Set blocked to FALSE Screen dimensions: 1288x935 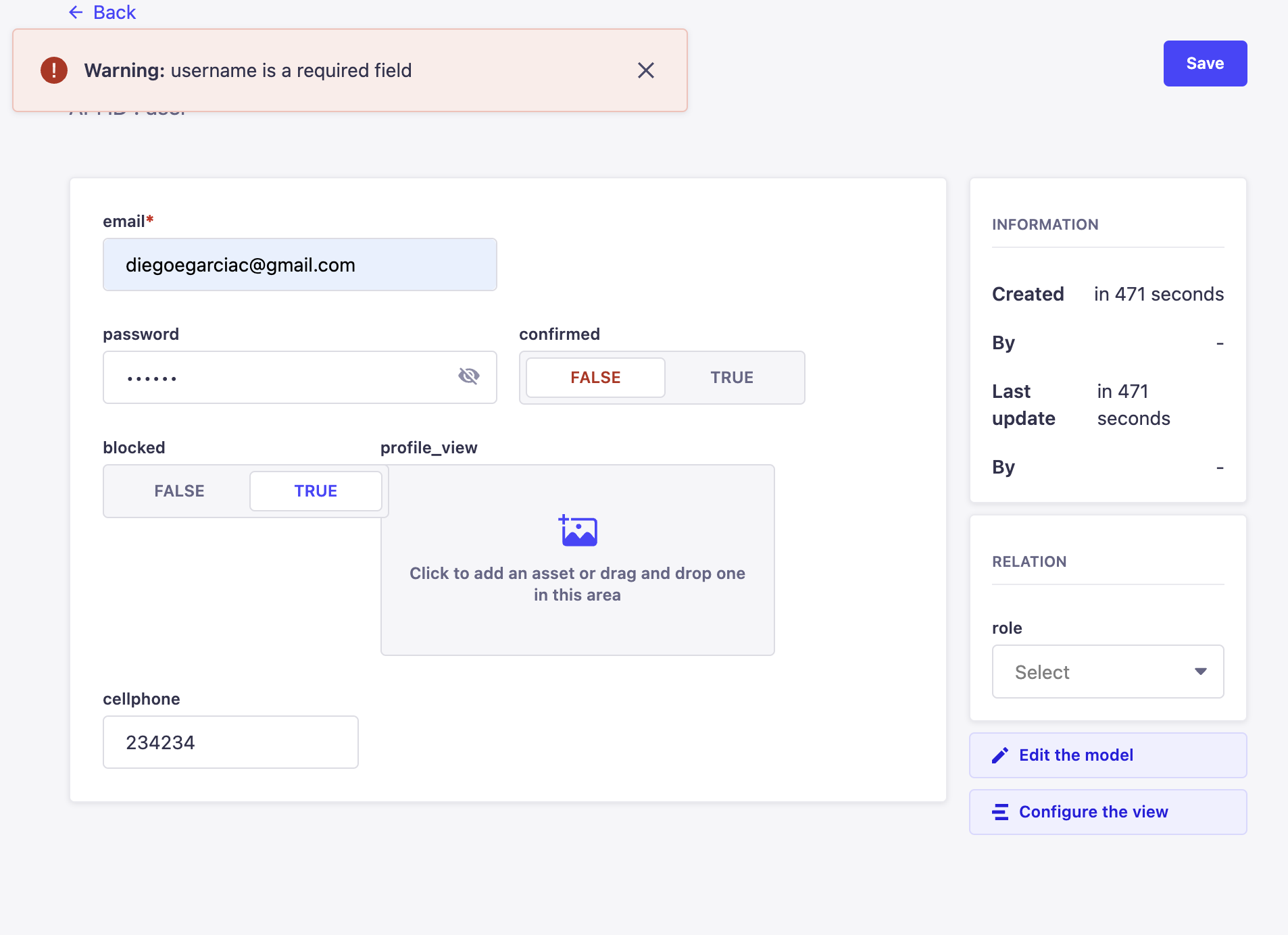tap(178, 490)
